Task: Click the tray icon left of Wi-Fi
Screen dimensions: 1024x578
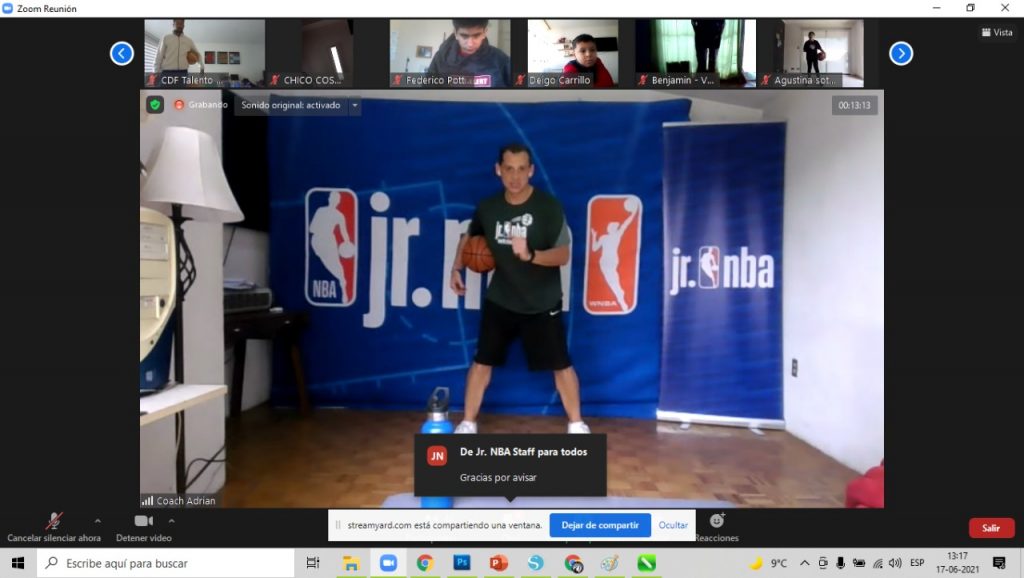Action: tap(859, 563)
